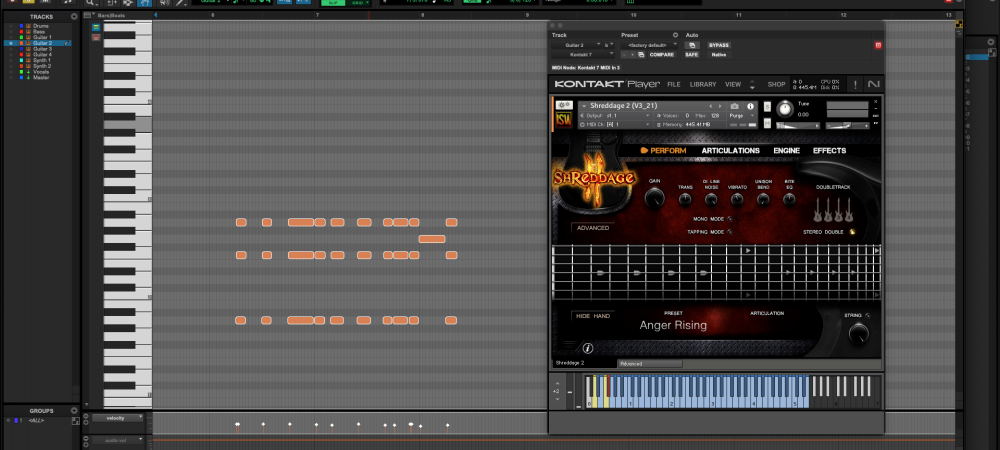Switch to the EFFECTS tab
This screenshot has width=1000, height=450.
pyautogui.click(x=829, y=150)
